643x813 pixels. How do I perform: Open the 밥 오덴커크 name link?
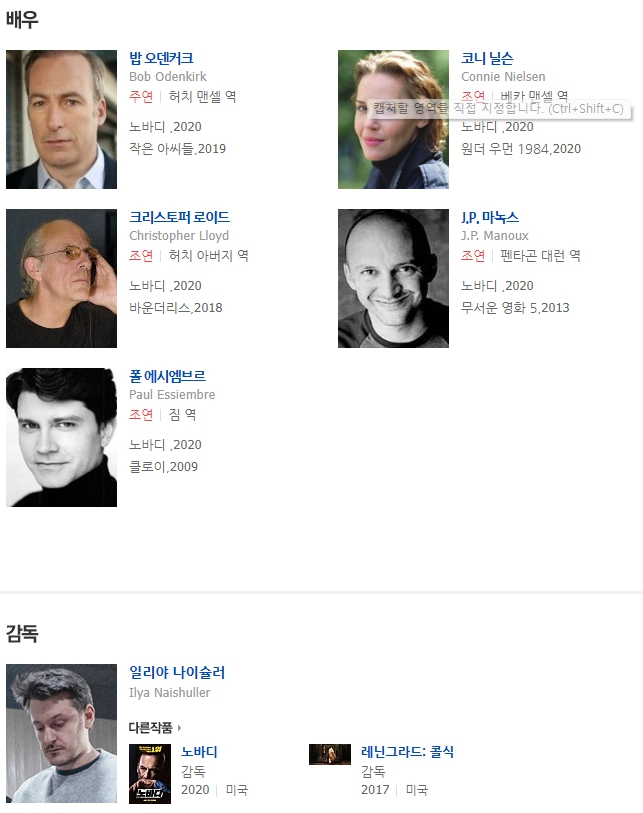tap(161, 58)
